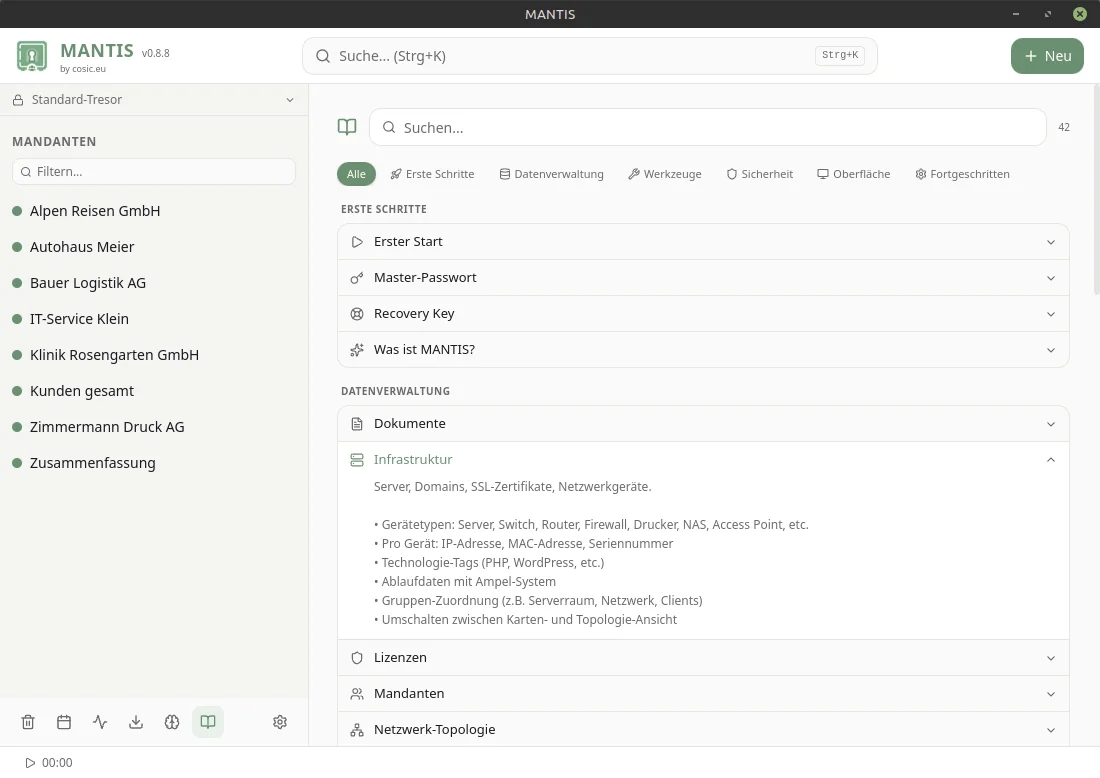
Task: Open client Bauer Logistik AG
Action: pyautogui.click(x=154, y=283)
